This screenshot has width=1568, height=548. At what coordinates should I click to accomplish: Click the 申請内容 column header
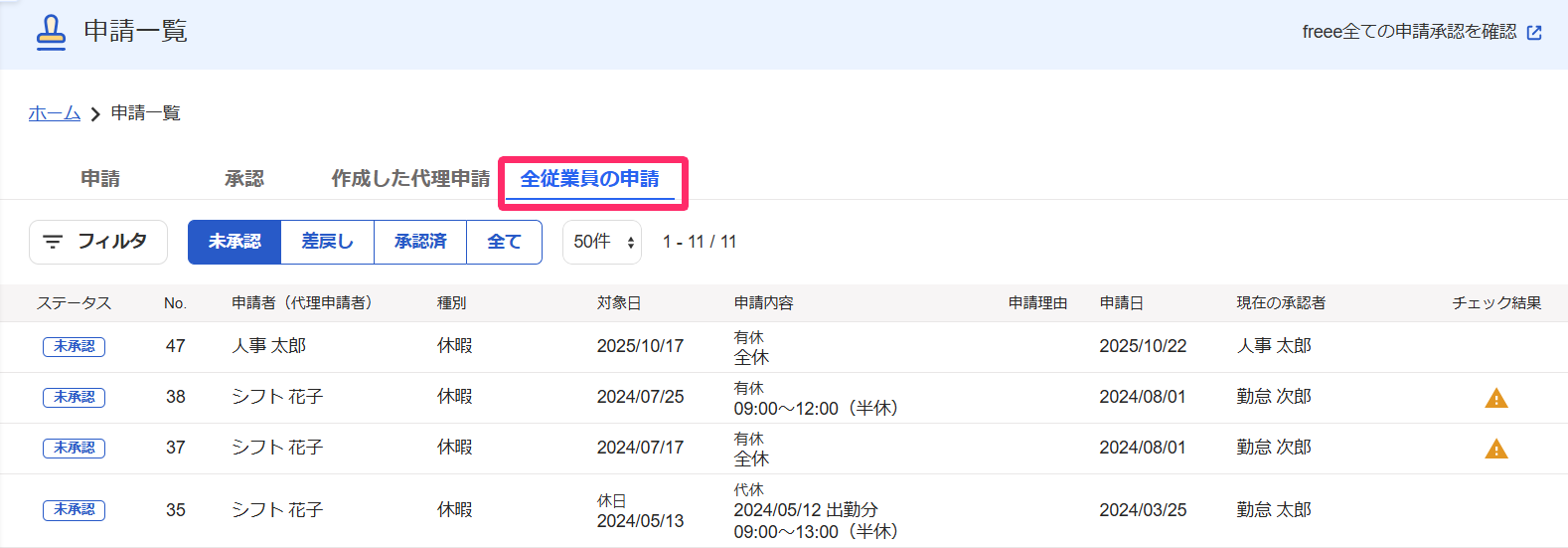[763, 303]
